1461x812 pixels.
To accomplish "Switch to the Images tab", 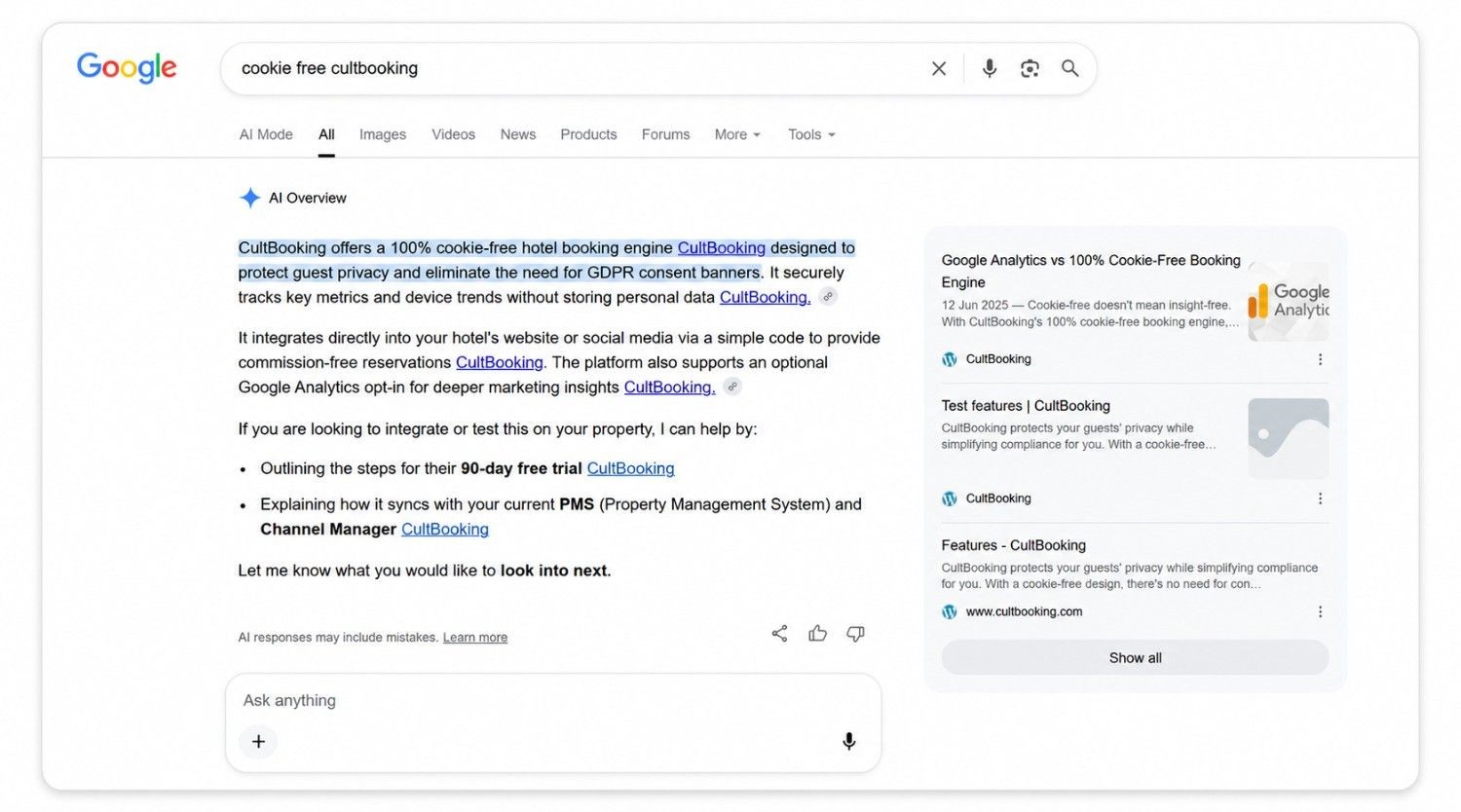I will [383, 134].
